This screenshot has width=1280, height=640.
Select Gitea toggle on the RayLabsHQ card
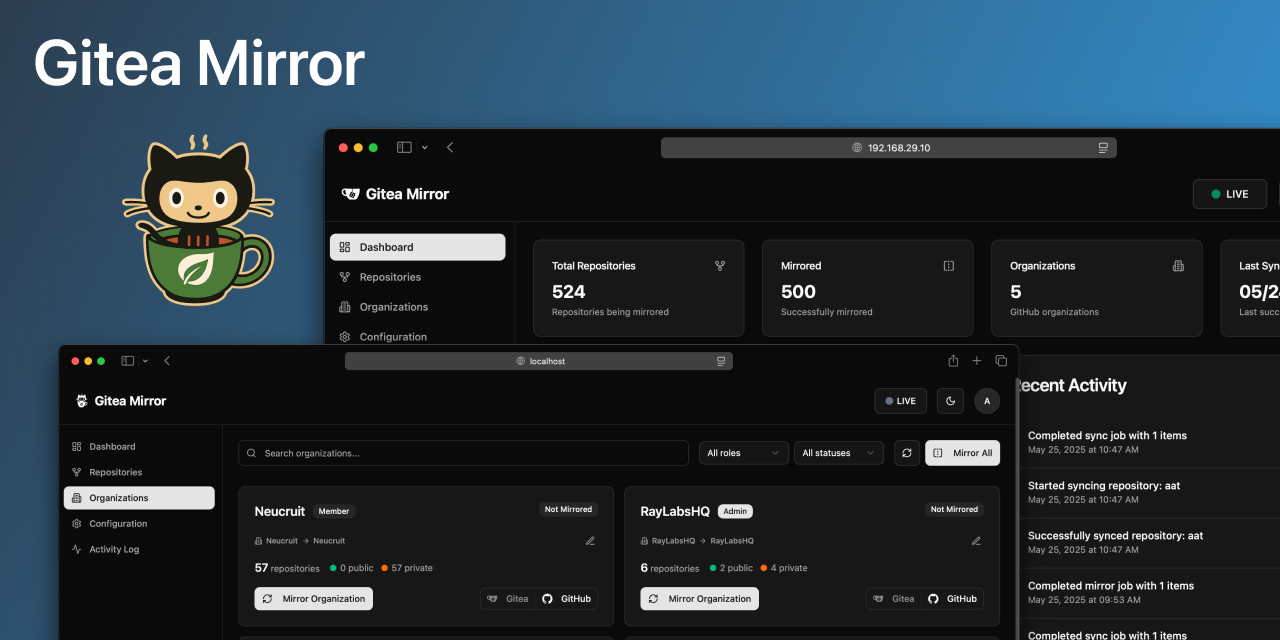click(893, 599)
